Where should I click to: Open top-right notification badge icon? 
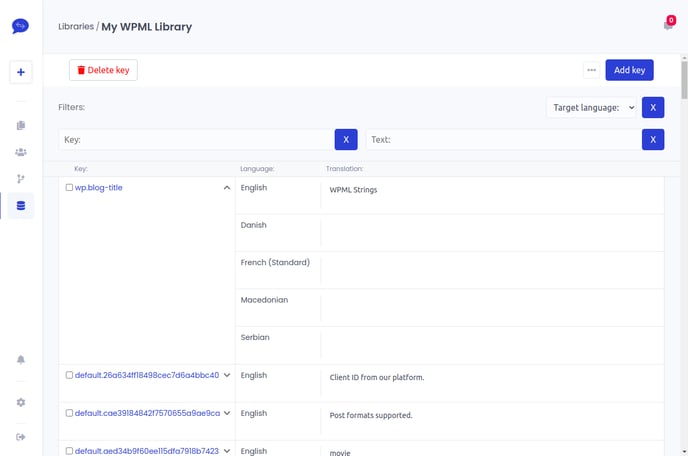click(x=669, y=23)
